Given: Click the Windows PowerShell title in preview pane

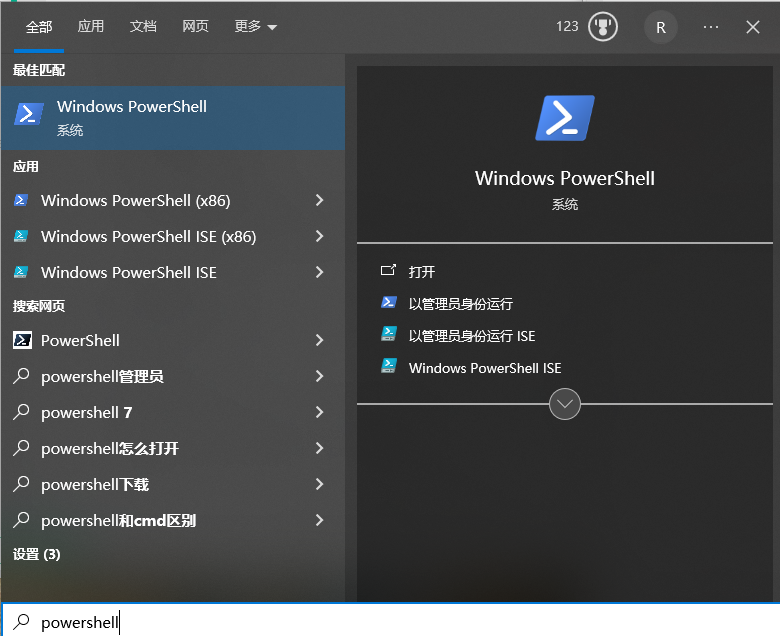Looking at the screenshot, I should point(565,178).
